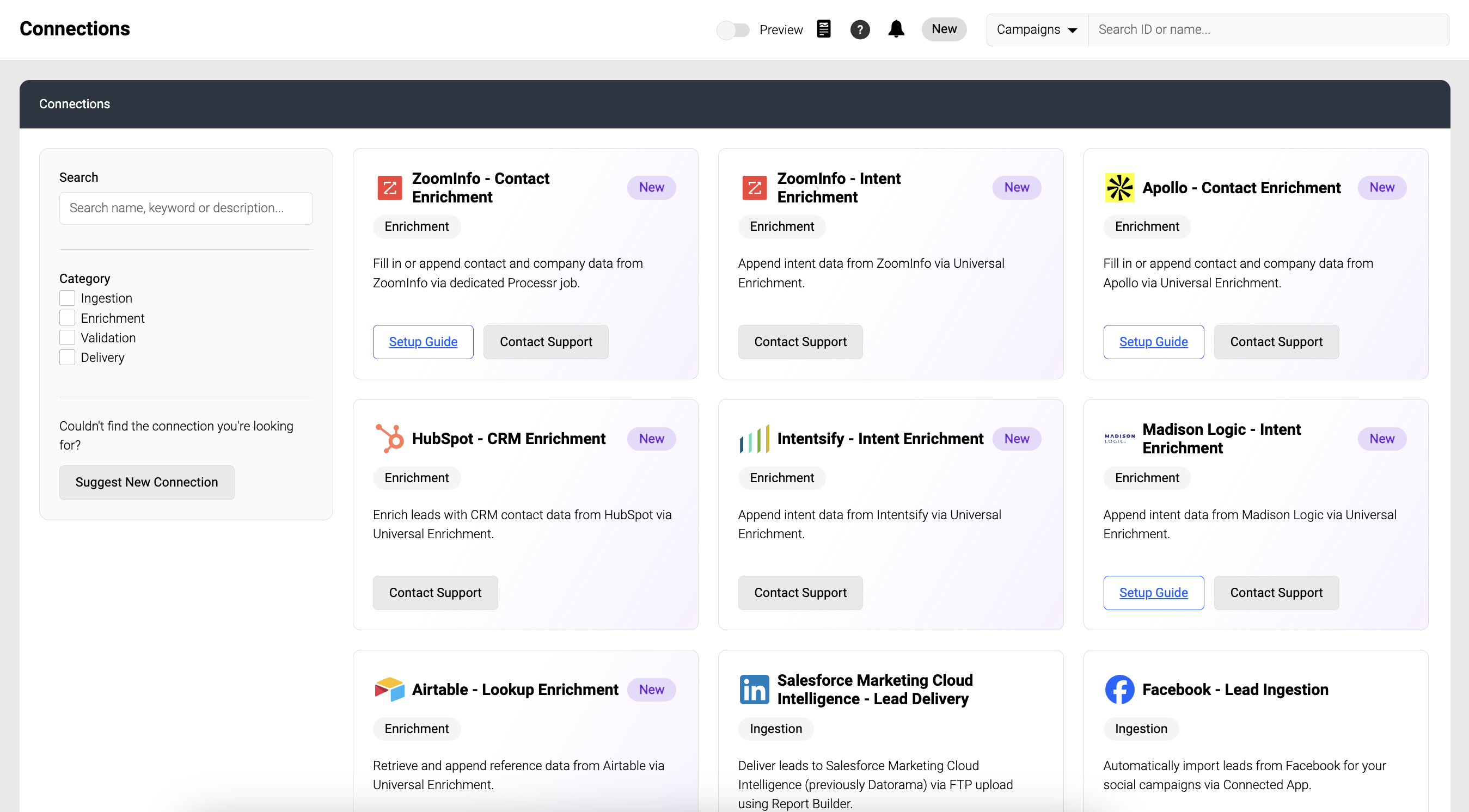Toggle the Preview switch

coord(733,29)
